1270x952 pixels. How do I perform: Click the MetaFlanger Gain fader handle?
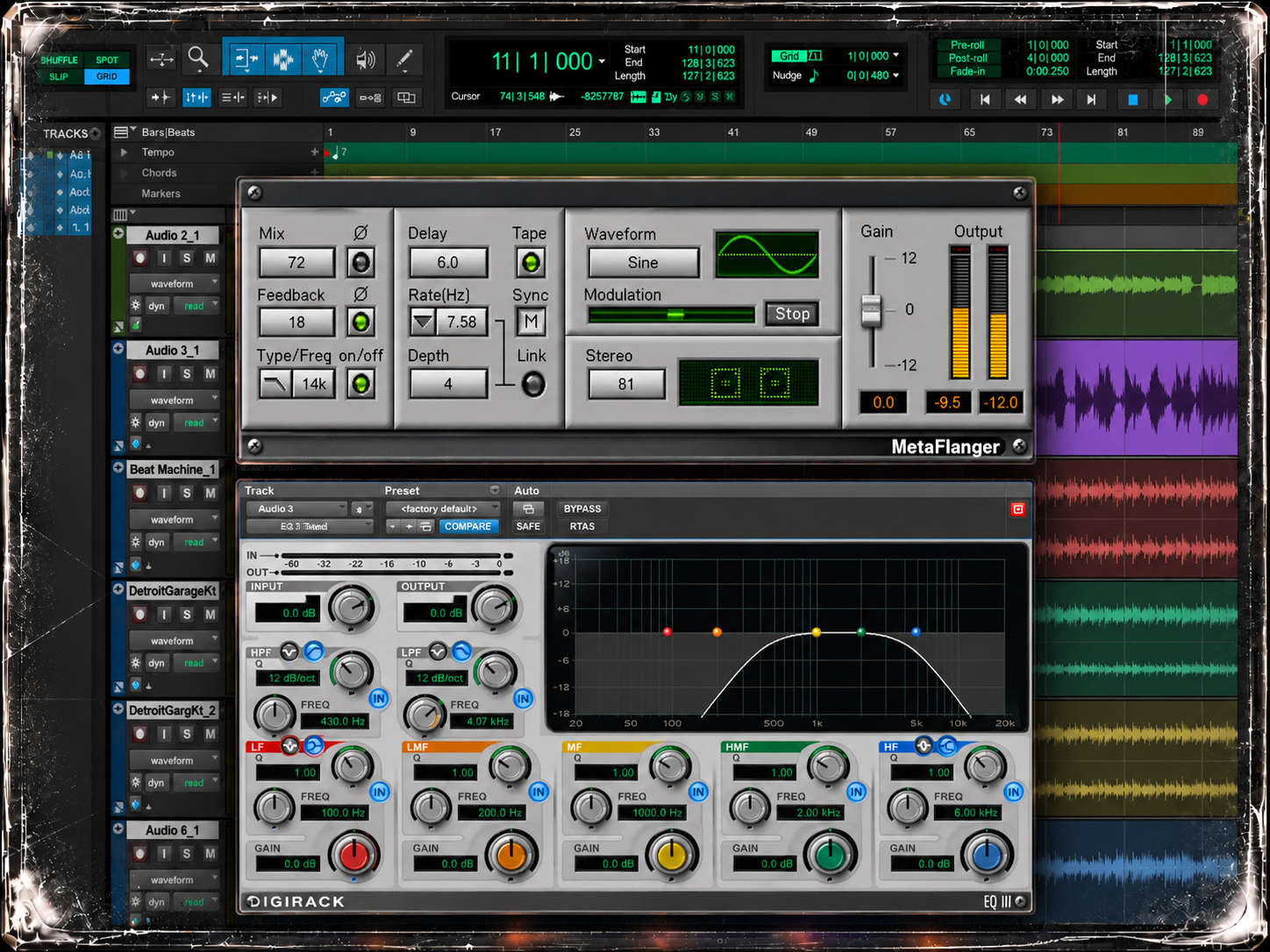[x=871, y=309]
